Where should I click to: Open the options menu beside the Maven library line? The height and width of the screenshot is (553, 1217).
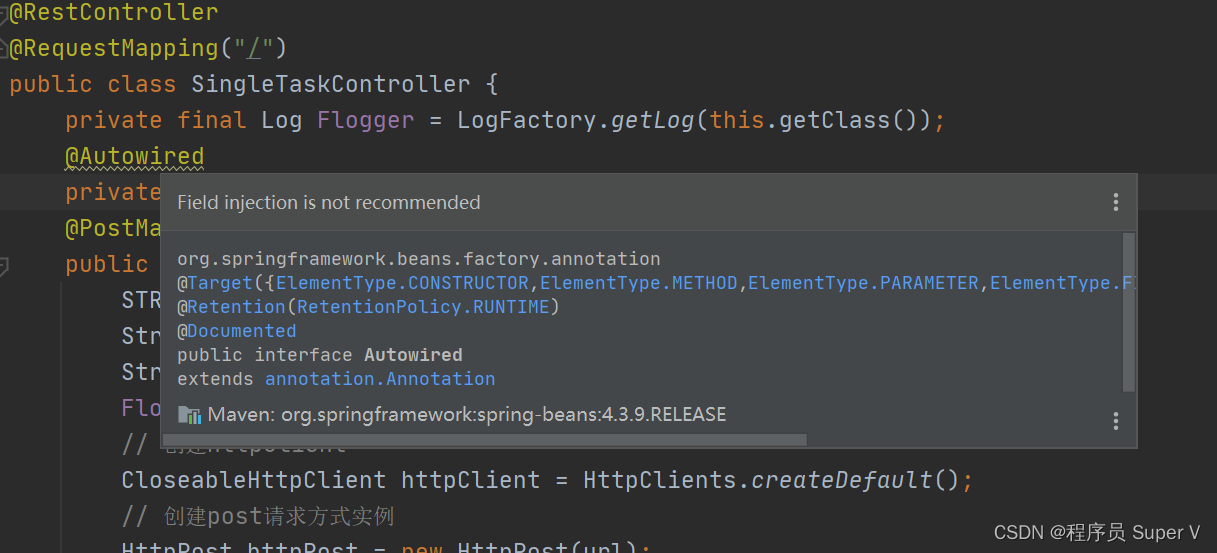point(1116,422)
